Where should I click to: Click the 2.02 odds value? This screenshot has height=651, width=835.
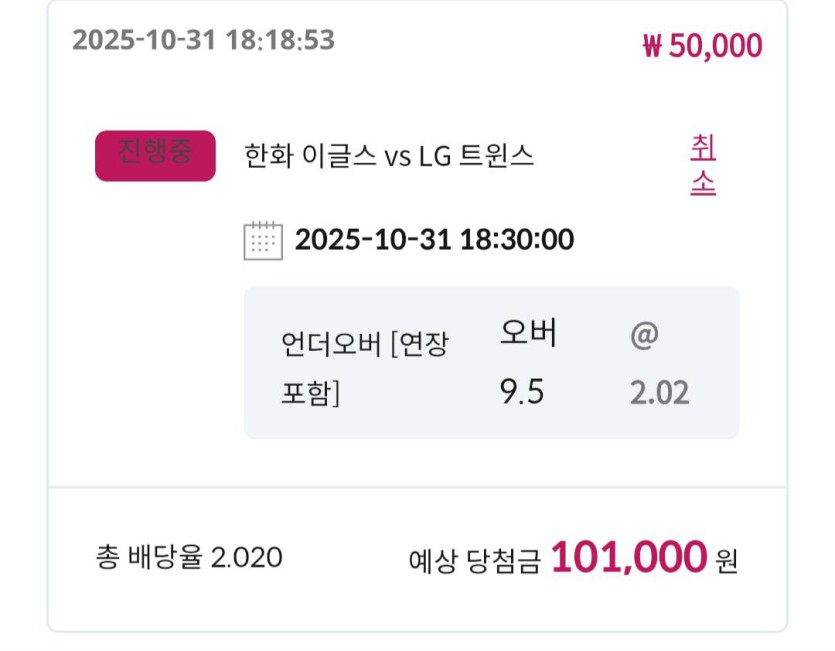click(x=659, y=392)
